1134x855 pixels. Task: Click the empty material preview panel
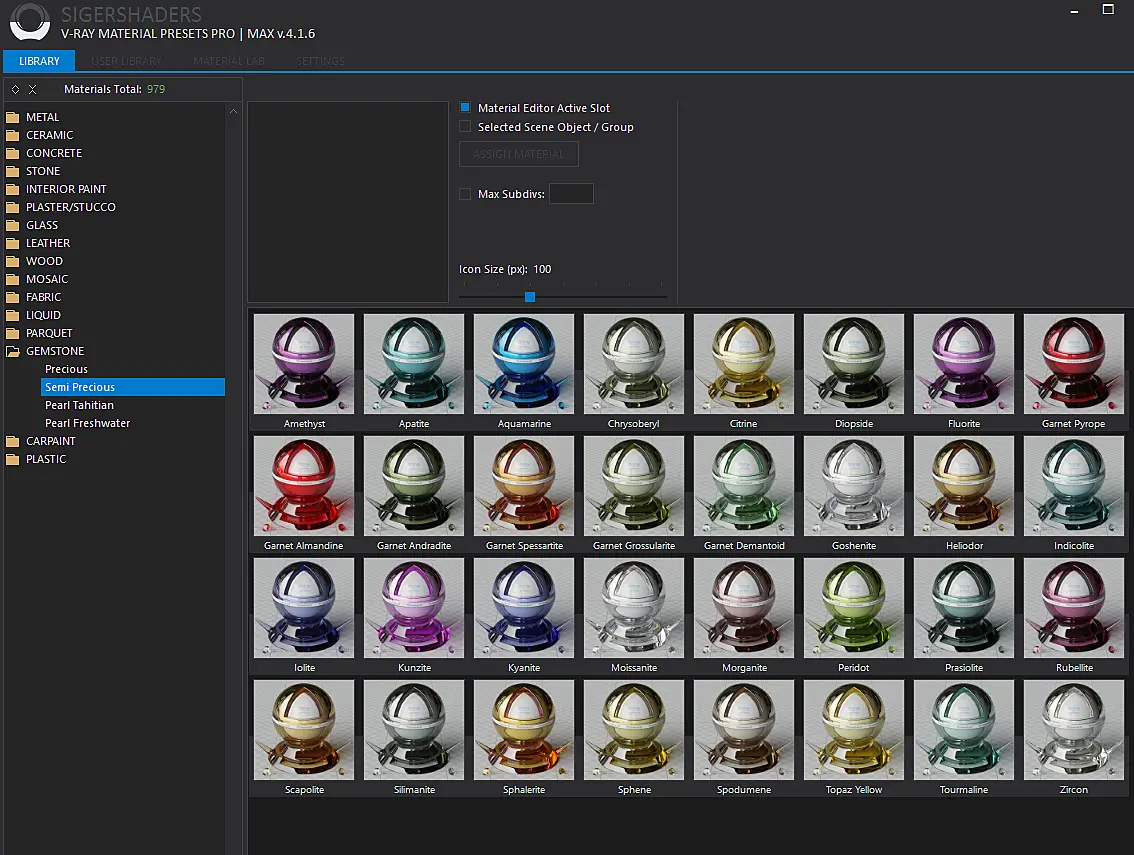(348, 202)
